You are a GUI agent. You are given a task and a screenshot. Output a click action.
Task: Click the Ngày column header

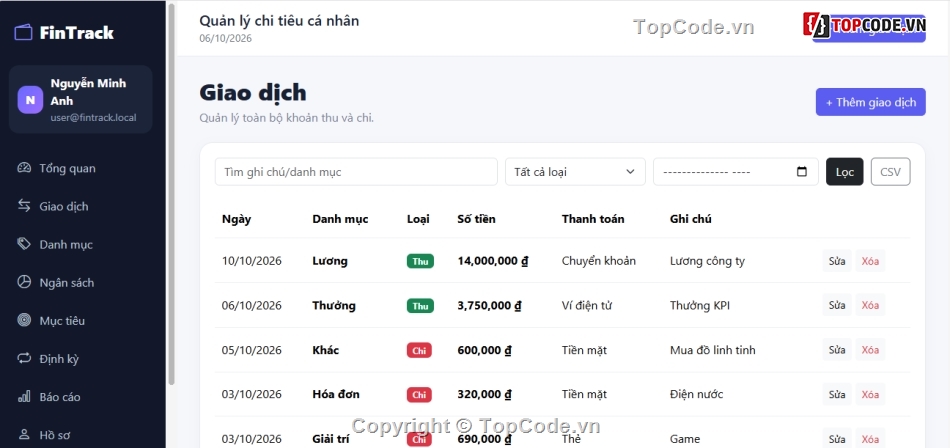coord(236,219)
